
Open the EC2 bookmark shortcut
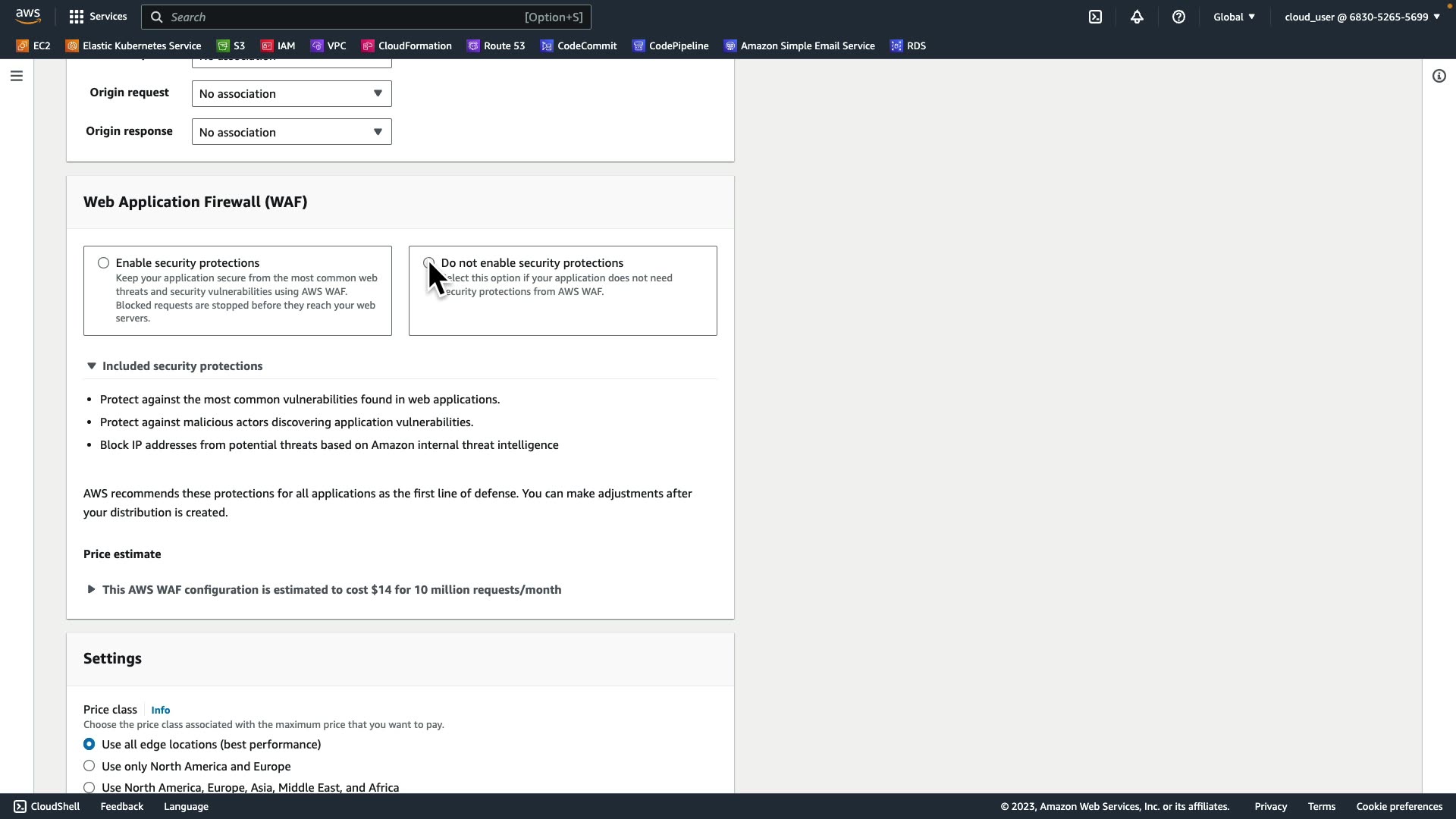point(33,46)
